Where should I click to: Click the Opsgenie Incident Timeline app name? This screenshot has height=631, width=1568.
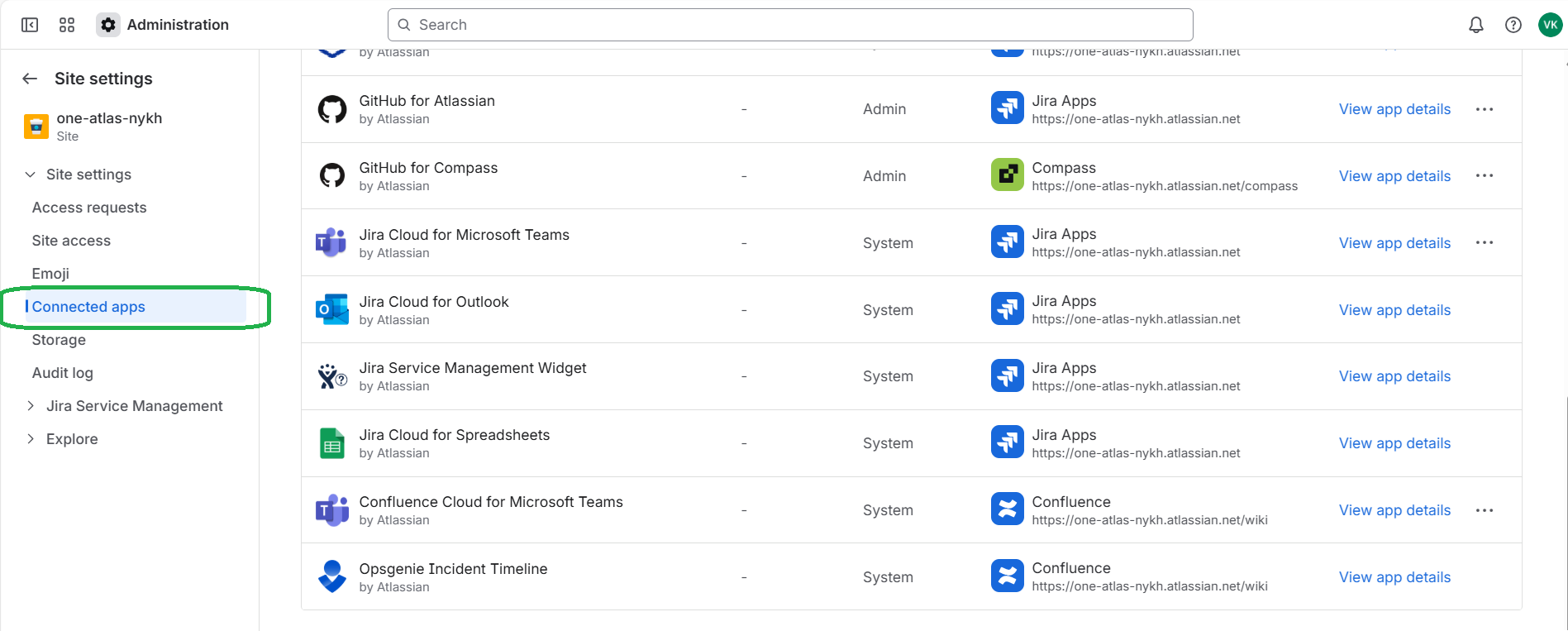click(453, 569)
